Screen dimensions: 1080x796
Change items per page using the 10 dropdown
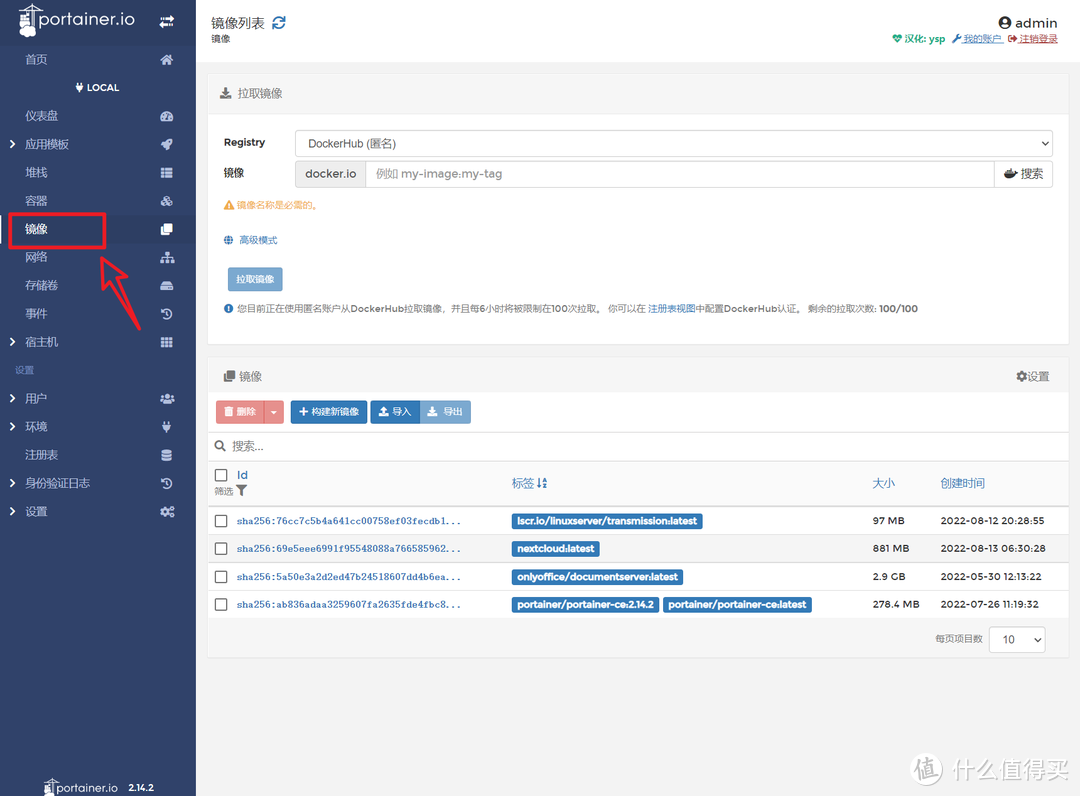[x=1016, y=639]
